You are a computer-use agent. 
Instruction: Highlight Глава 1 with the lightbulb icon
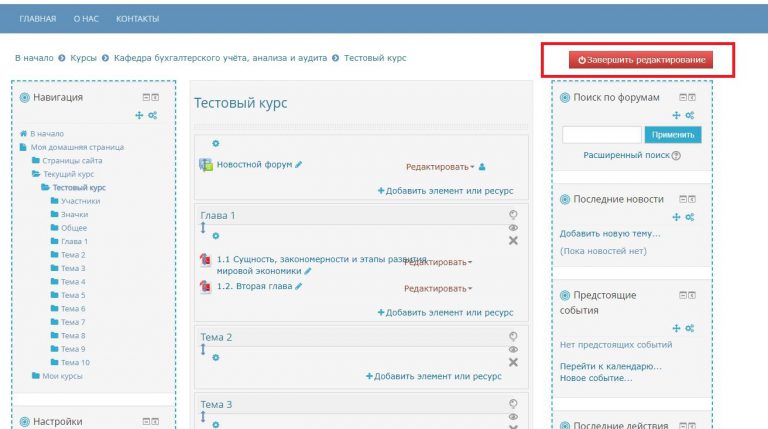coord(513,213)
